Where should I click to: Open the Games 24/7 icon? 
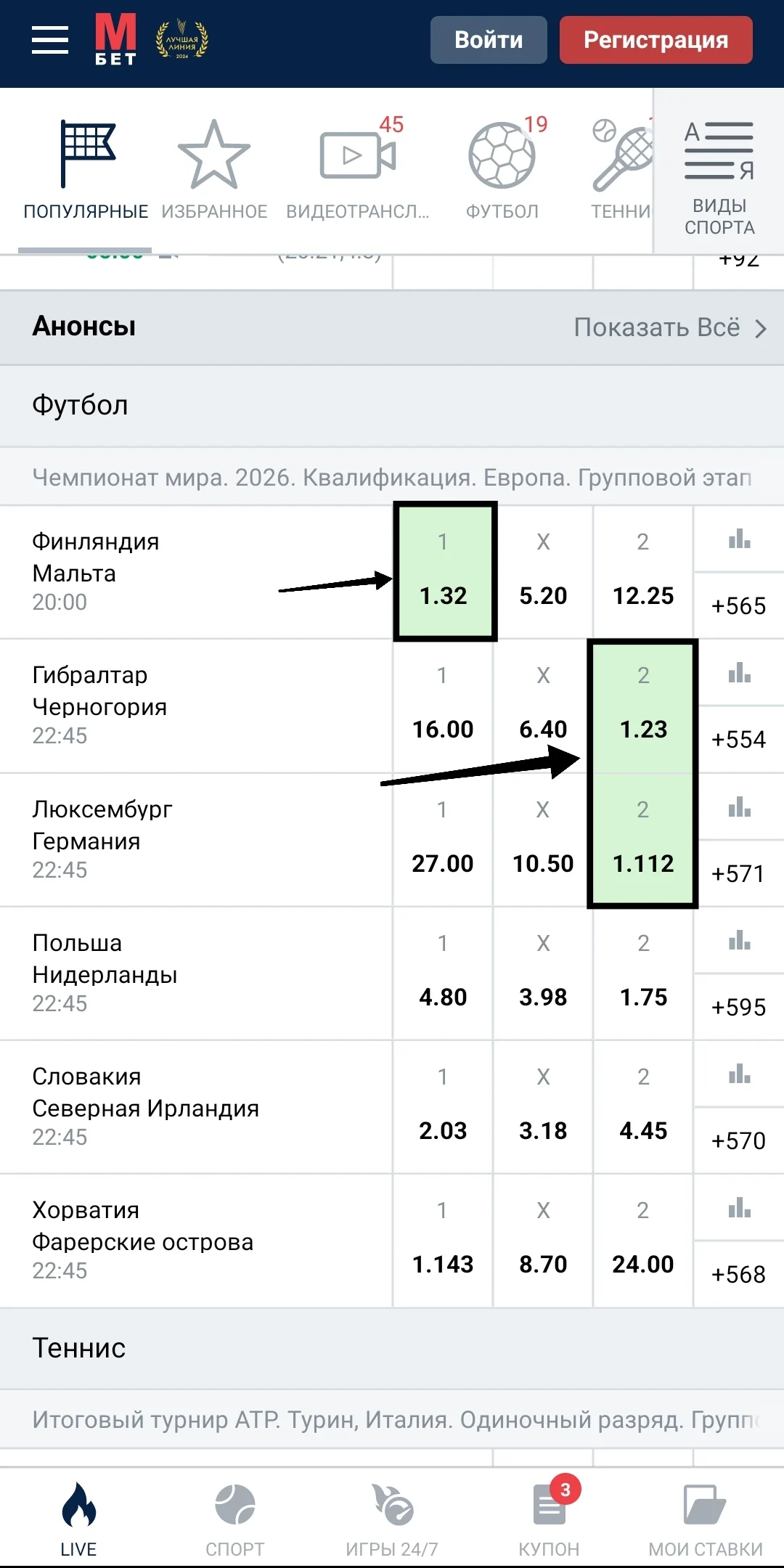click(392, 1505)
